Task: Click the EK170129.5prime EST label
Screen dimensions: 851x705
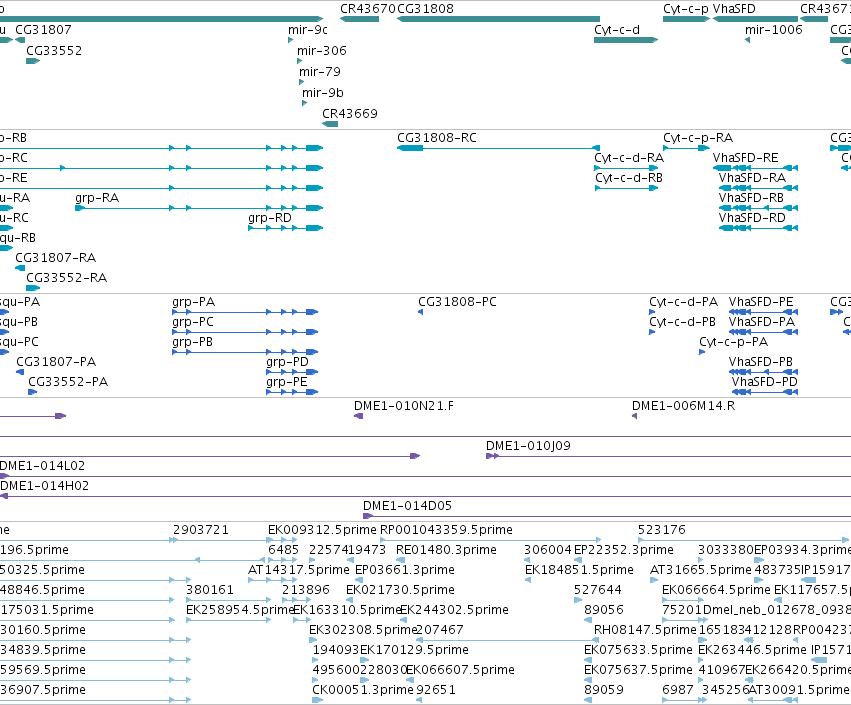Action: pyautogui.click(x=414, y=650)
